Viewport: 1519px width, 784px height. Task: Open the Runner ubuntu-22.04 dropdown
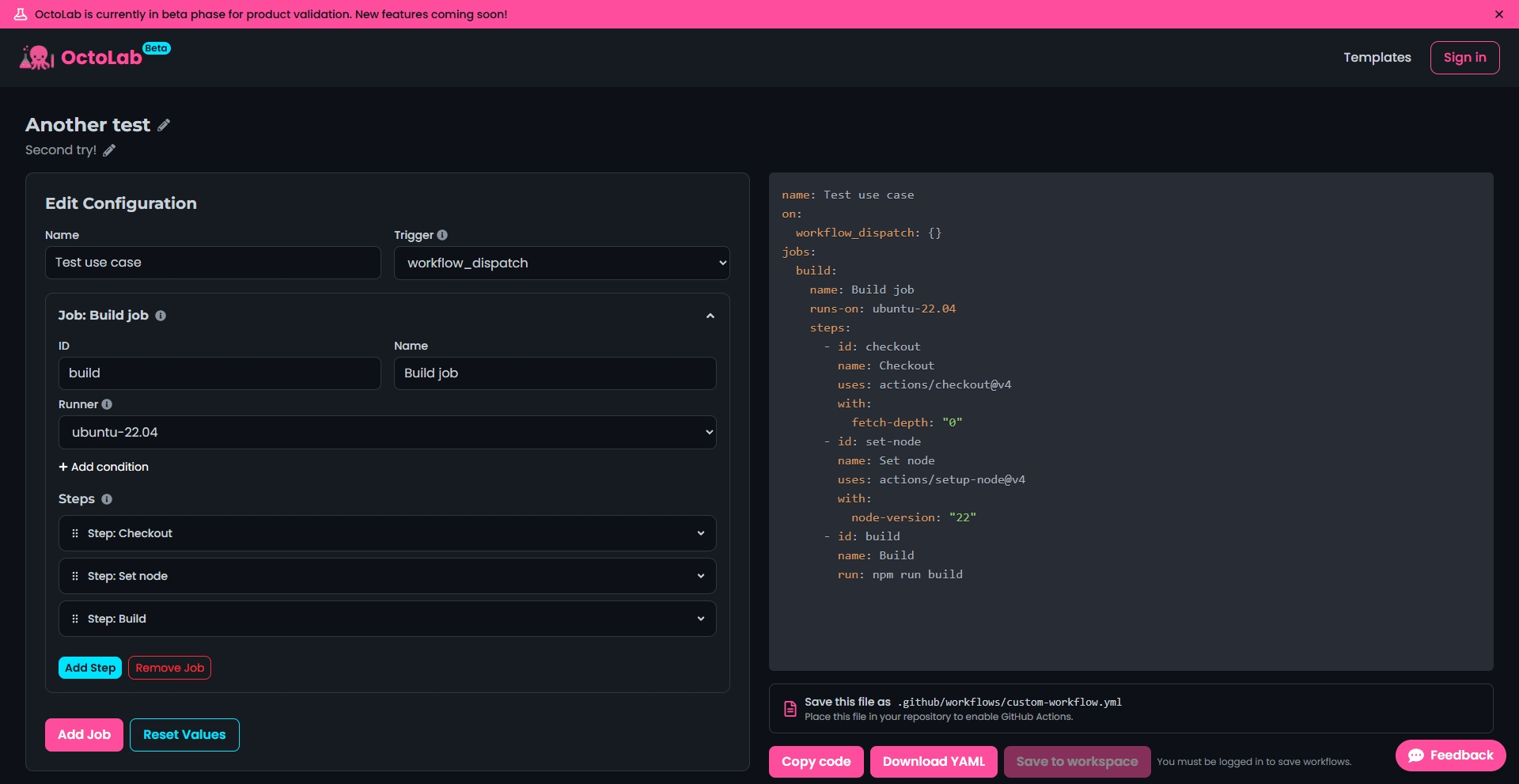coord(388,432)
